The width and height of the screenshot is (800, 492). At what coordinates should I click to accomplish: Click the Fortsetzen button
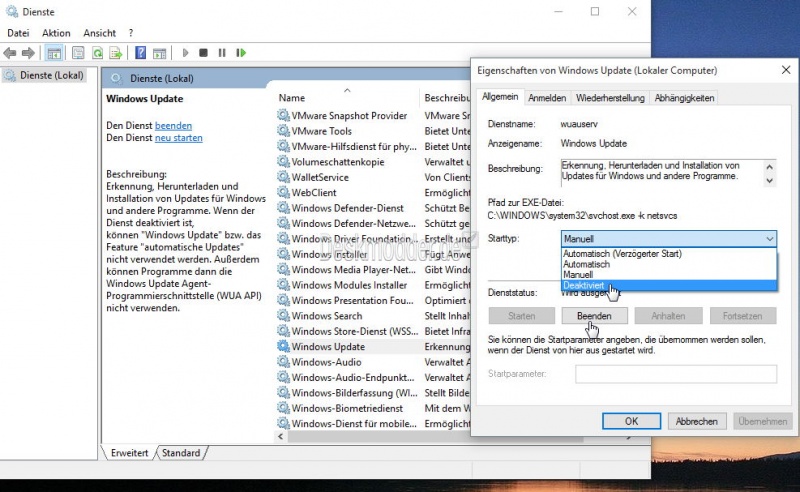[742, 316]
